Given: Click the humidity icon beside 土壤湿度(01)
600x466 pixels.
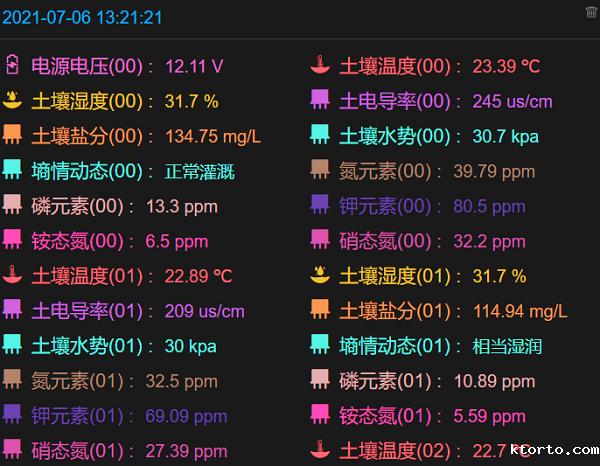Looking at the screenshot, I should (x=319, y=275).
